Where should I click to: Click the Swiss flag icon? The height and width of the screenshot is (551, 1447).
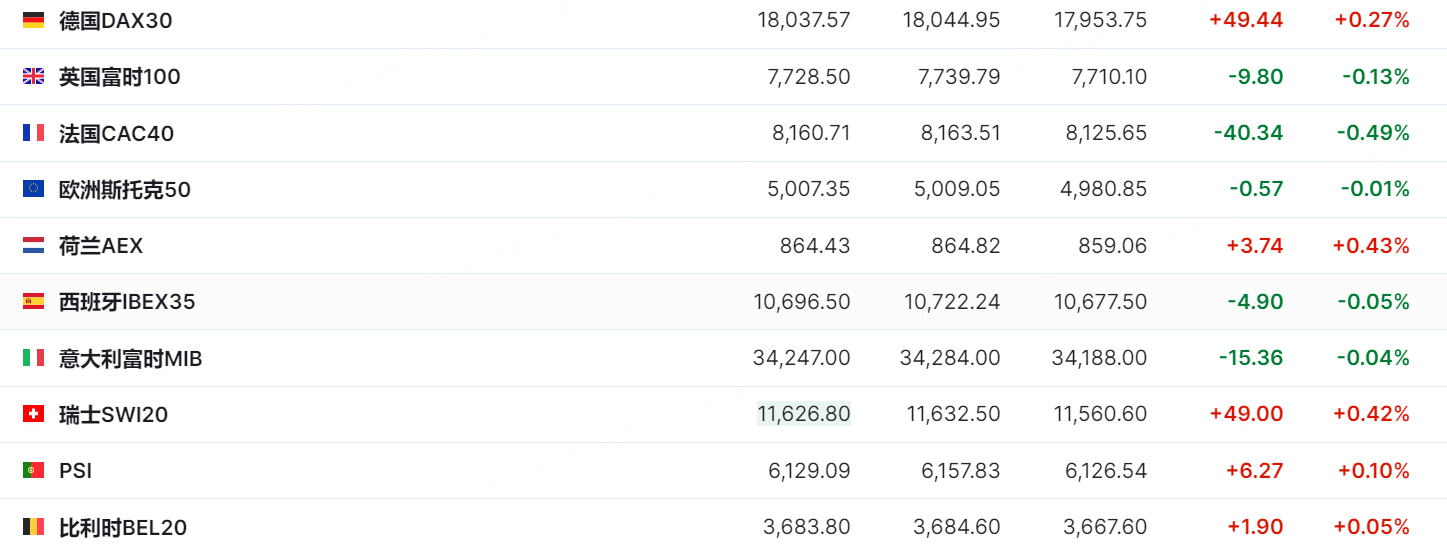(33, 414)
